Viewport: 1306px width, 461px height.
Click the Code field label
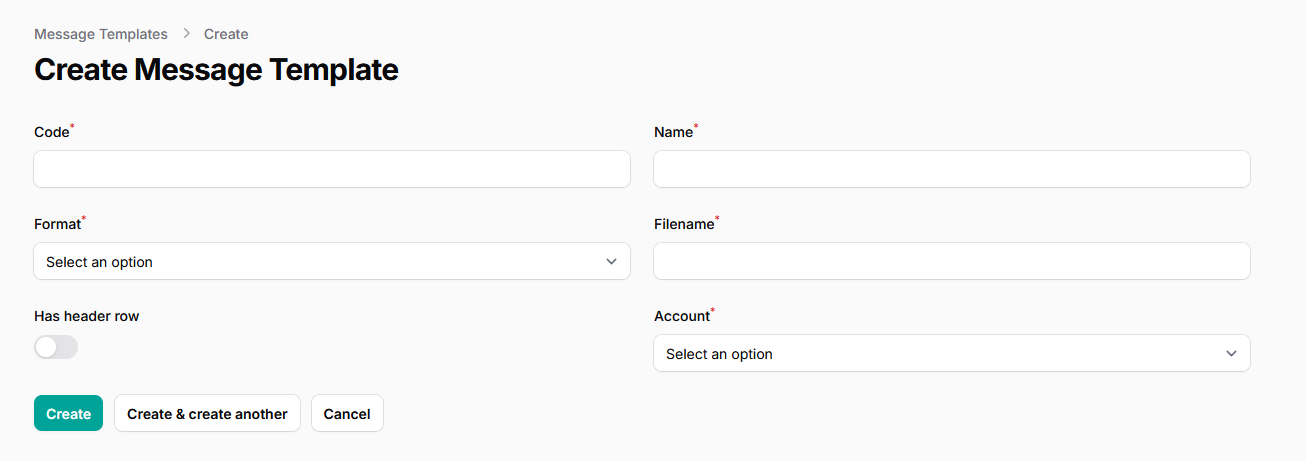pyautogui.click(x=51, y=132)
